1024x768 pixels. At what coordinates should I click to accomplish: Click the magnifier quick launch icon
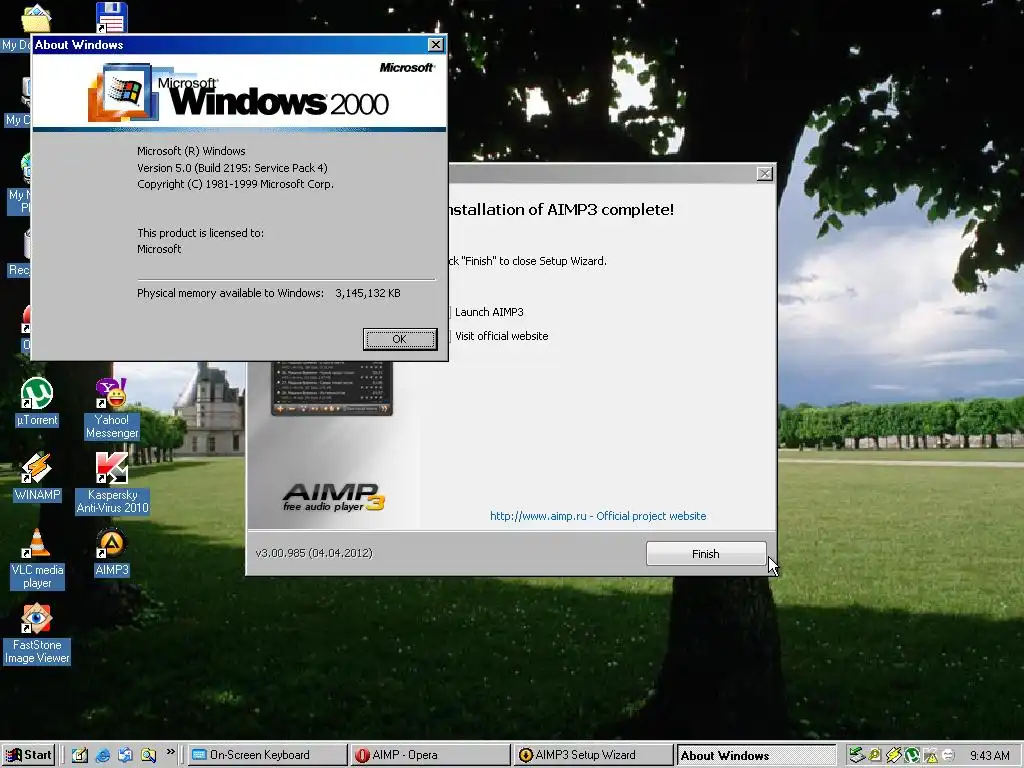(148, 756)
